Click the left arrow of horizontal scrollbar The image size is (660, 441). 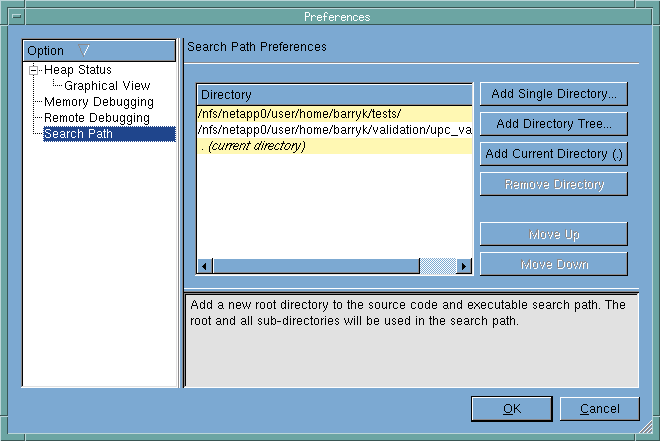click(205, 266)
